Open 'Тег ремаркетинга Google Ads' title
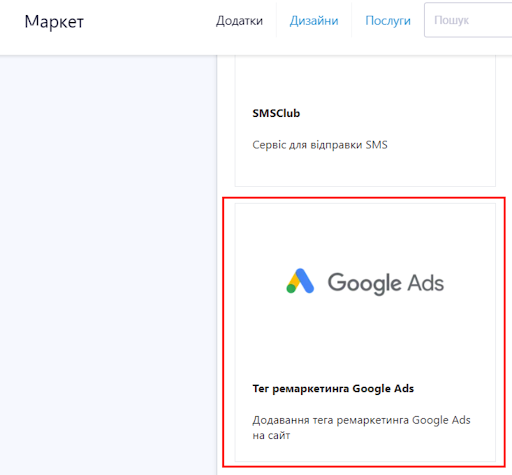This screenshot has width=512, height=475. [x=333, y=389]
